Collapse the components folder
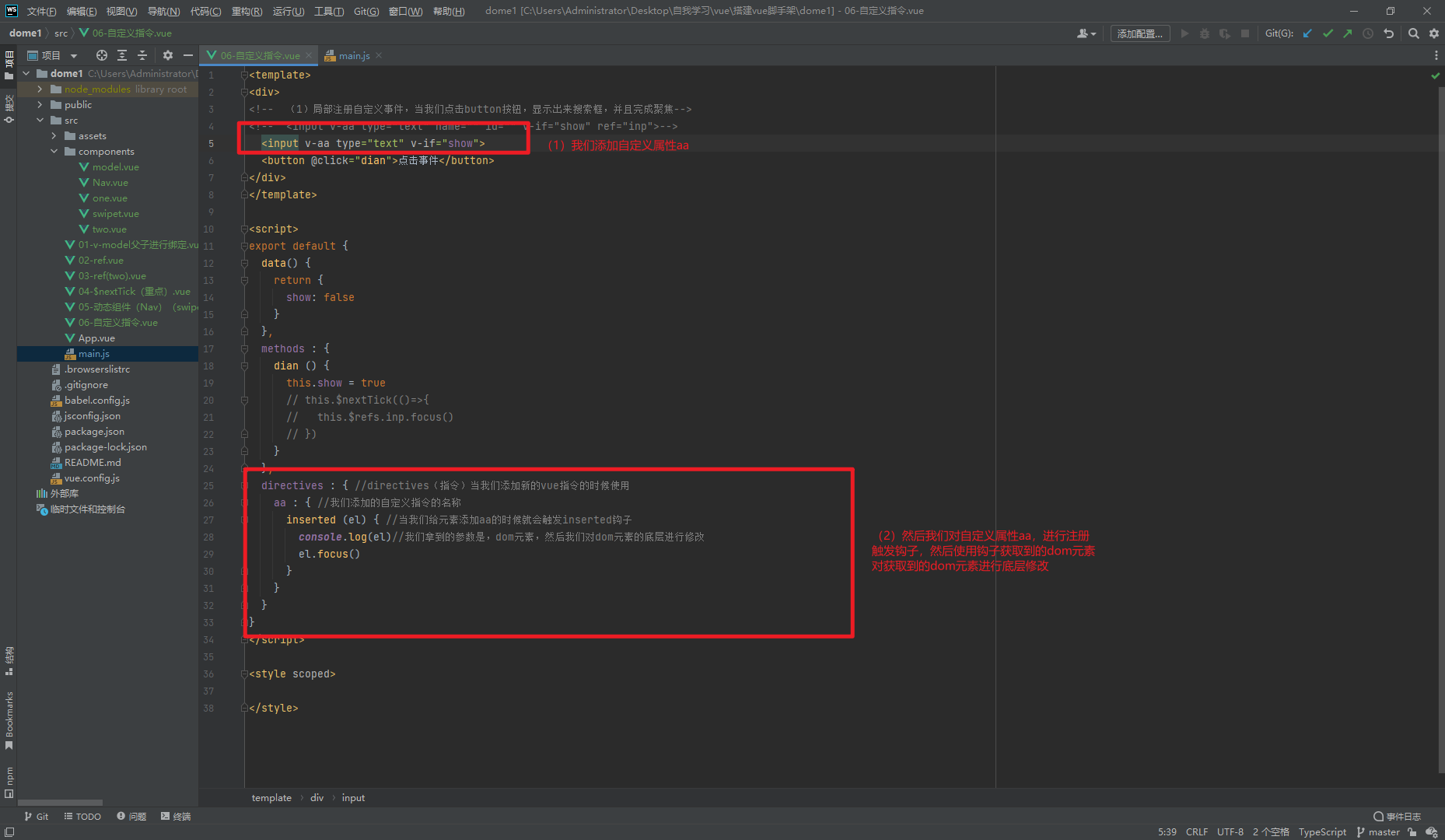Image resolution: width=1445 pixels, height=840 pixels. (x=54, y=152)
